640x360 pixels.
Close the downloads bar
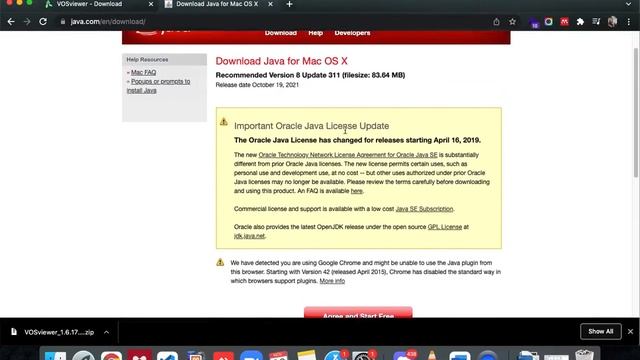pos(630,331)
